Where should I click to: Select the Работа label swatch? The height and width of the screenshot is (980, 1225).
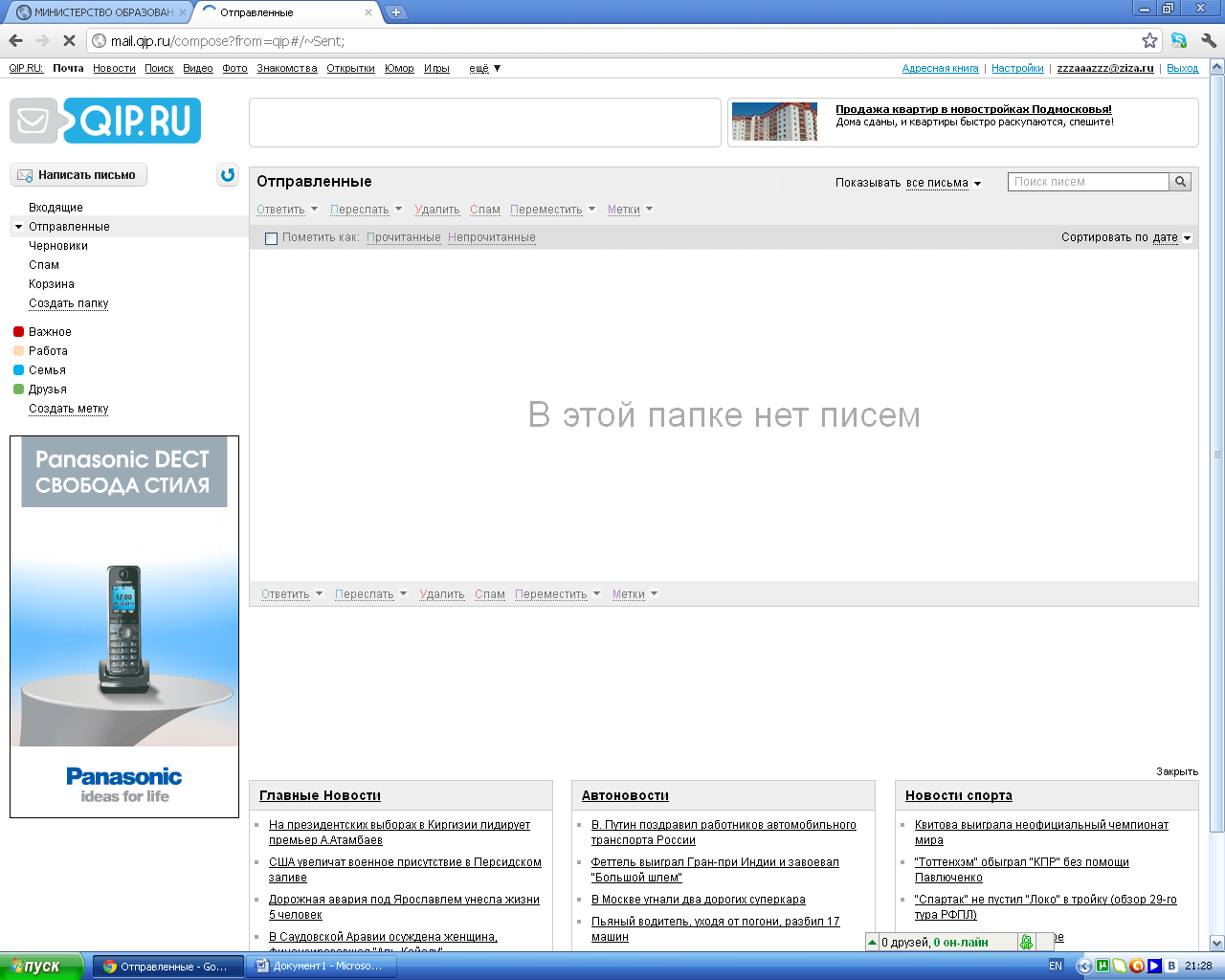pyautogui.click(x=18, y=351)
